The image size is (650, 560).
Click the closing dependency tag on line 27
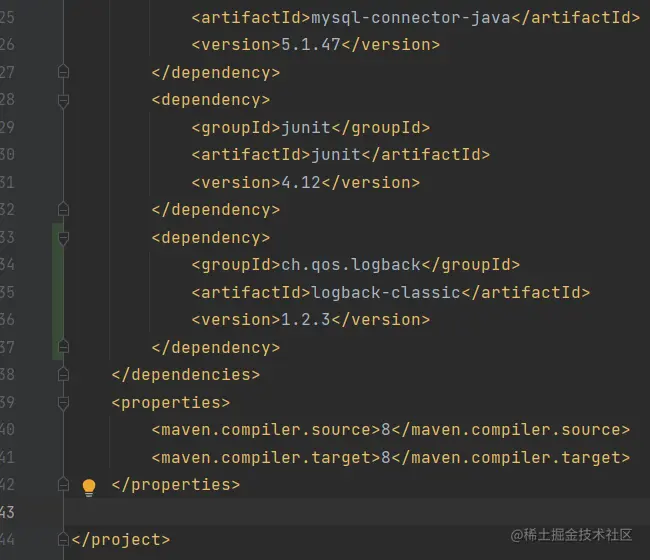tap(216, 73)
